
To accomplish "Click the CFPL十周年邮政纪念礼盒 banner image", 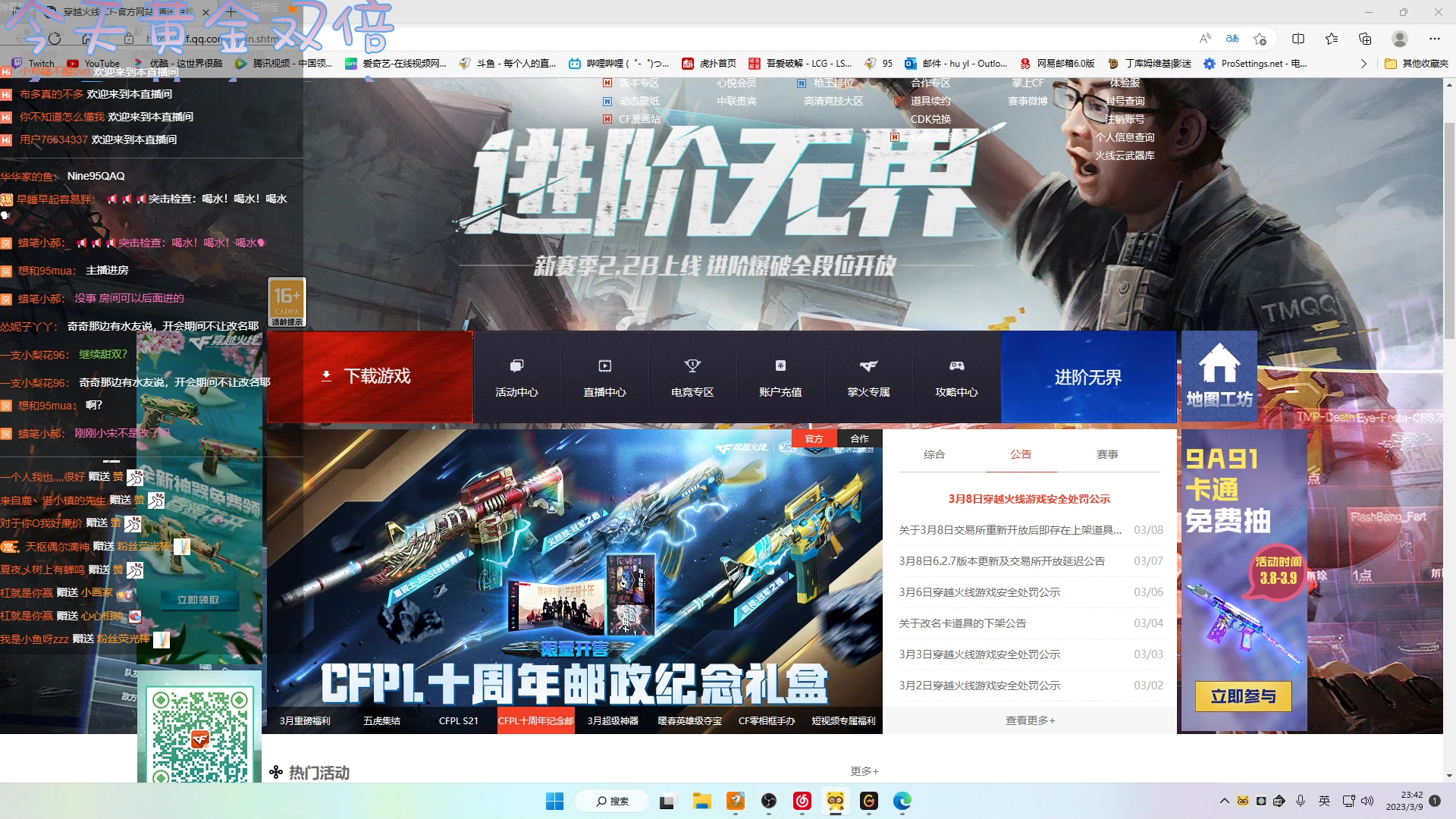I will tap(574, 569).
